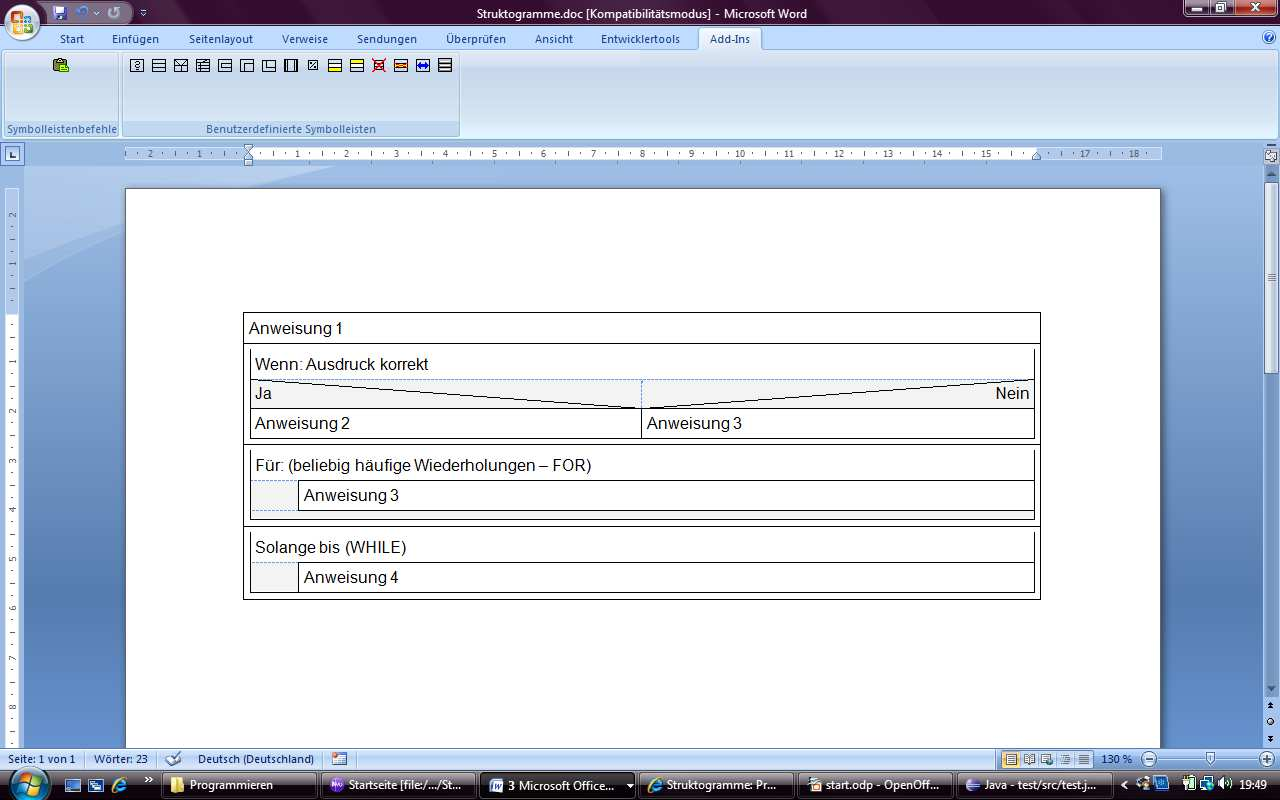The height and width of the screenshot is (800, 1280).
Task: Click the small percent-like box icon
Action: coord(313,66)
